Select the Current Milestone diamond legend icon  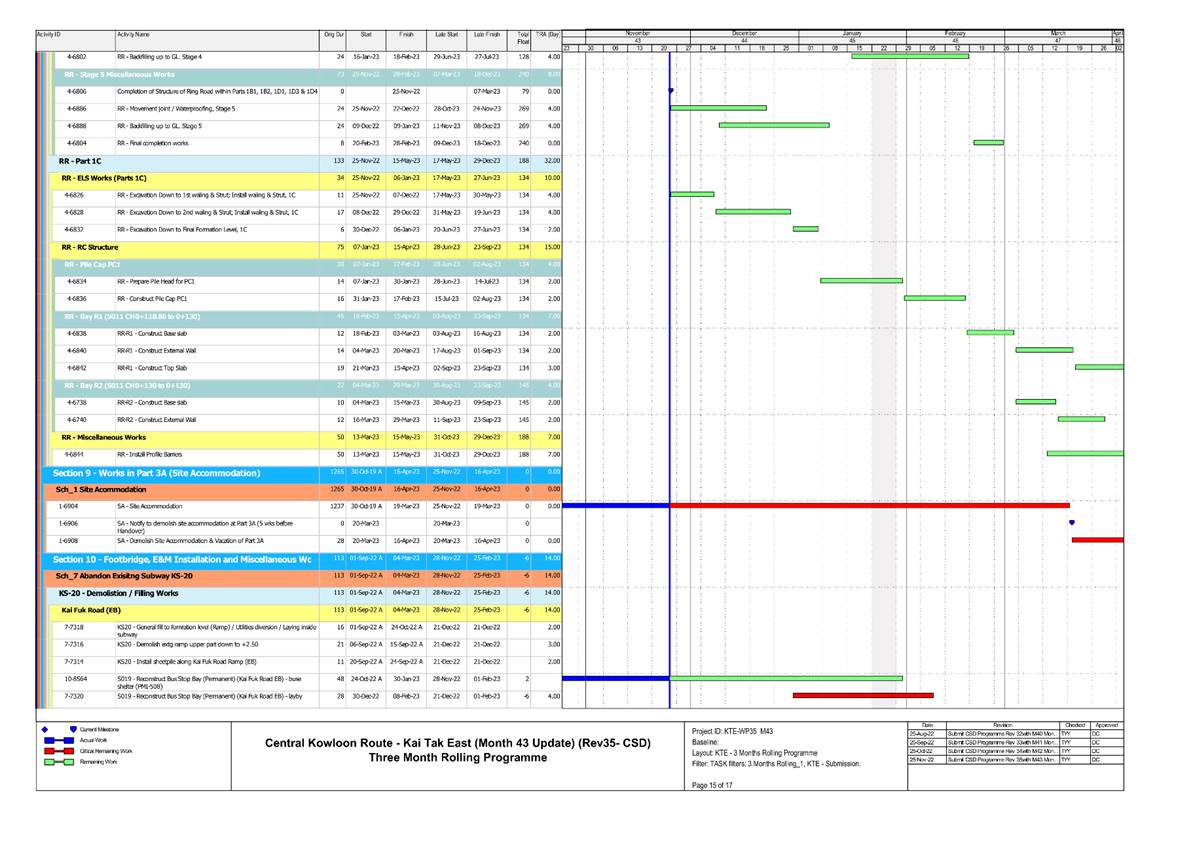coord(44,730)
